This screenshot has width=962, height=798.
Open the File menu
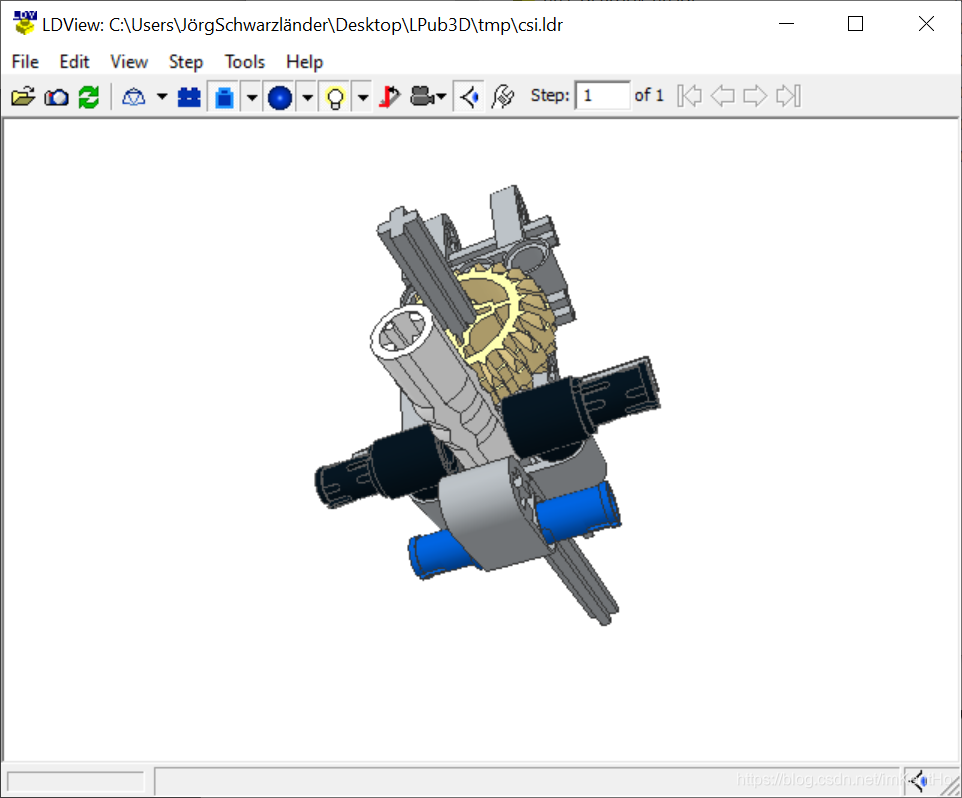point(25,62)
